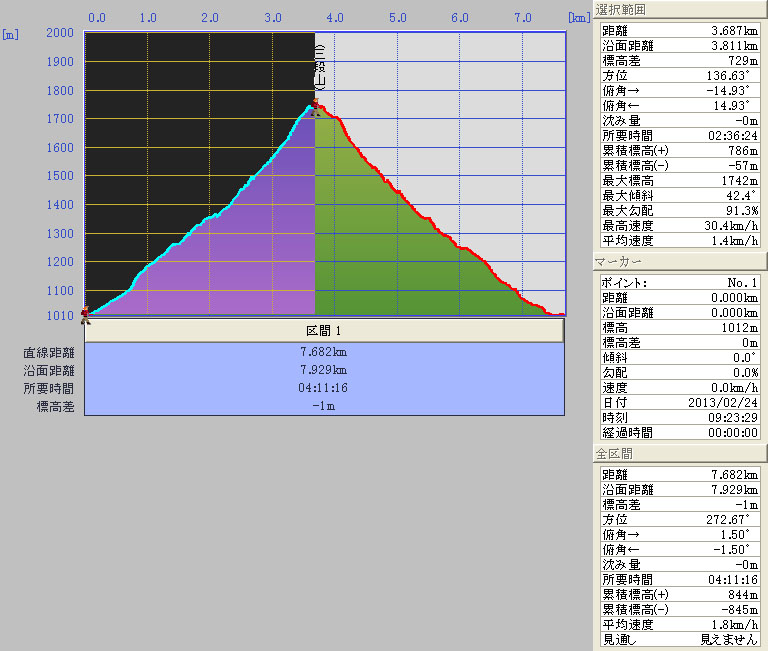Click the marker 速度 value 0.0km/h
The image size is (768, 651).
pos(734,387)
